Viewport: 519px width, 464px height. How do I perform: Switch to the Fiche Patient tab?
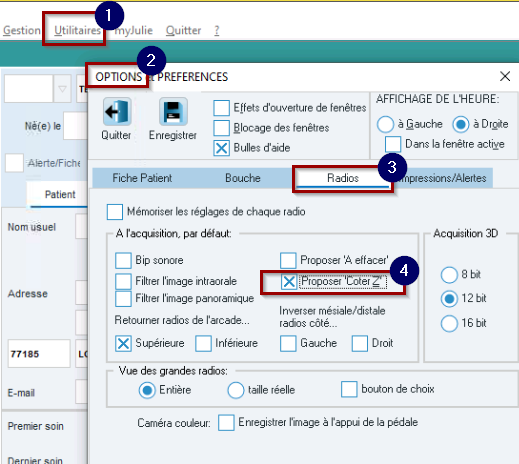coord(142,178)
